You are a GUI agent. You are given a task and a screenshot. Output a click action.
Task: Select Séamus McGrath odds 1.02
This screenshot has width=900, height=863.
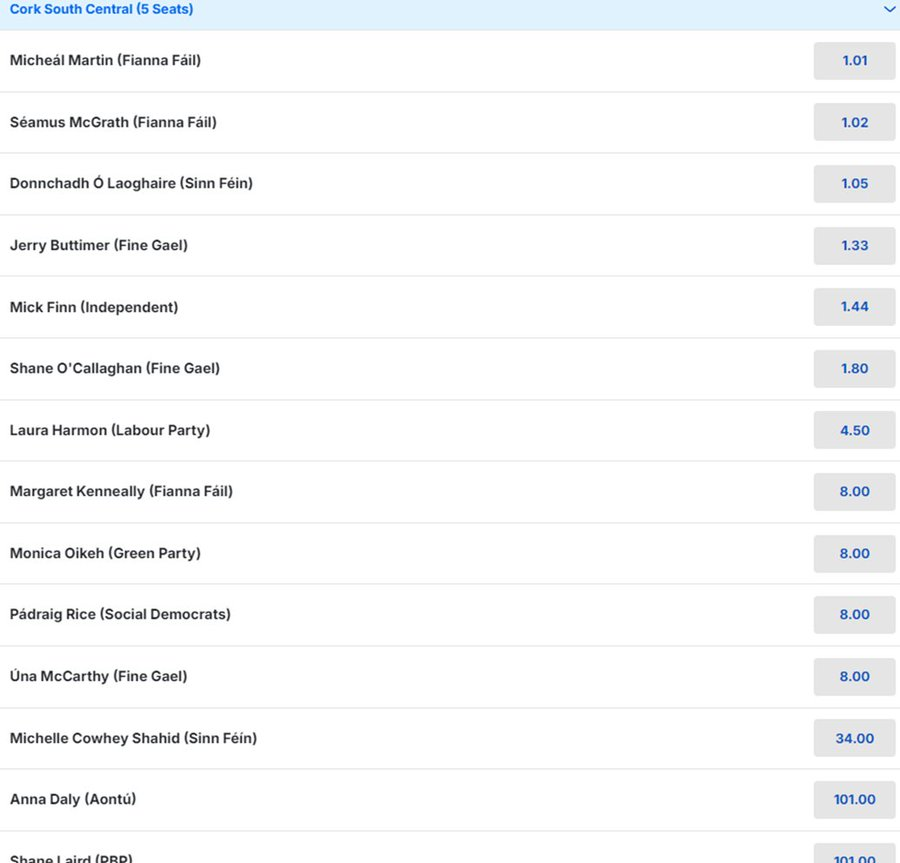[854, 122]
